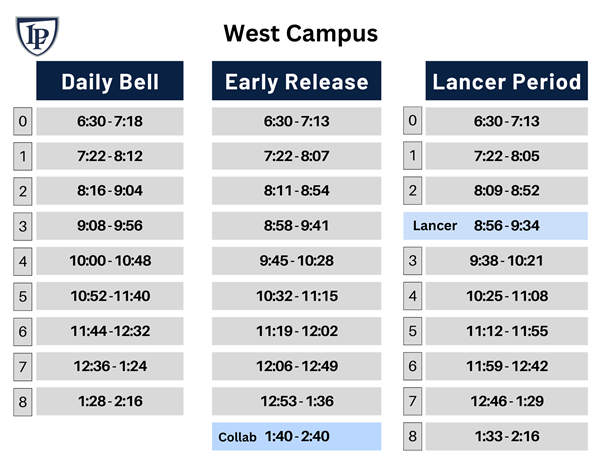Viewport: 600px width, 463px height.
Task: Select Lancer Period number 8 box
Action: click(x=412, y=436)
